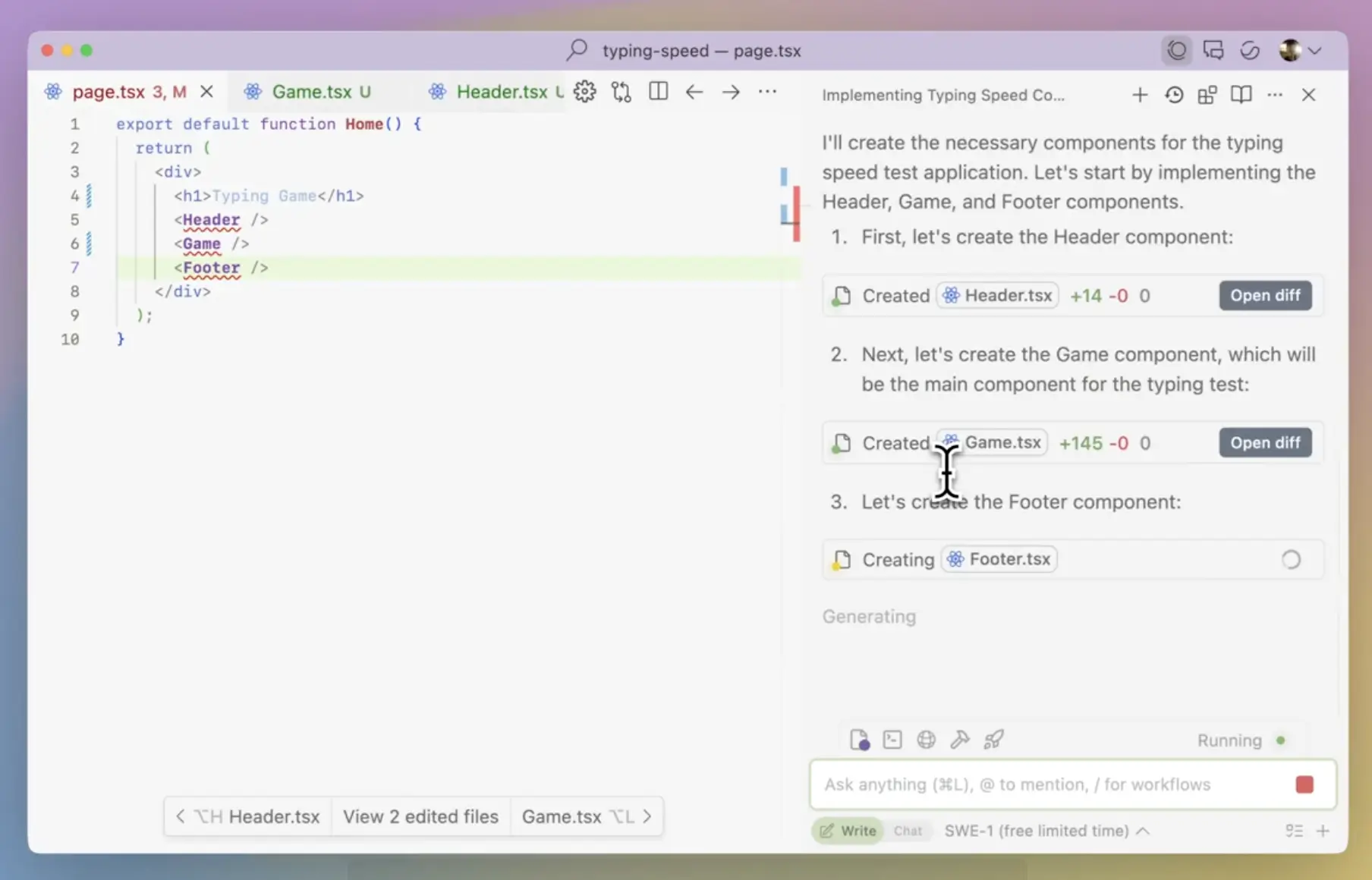Viewport: 1372px width, 880px height.
Task: Click line number 10 in the gutter
Action: [70, 339]
